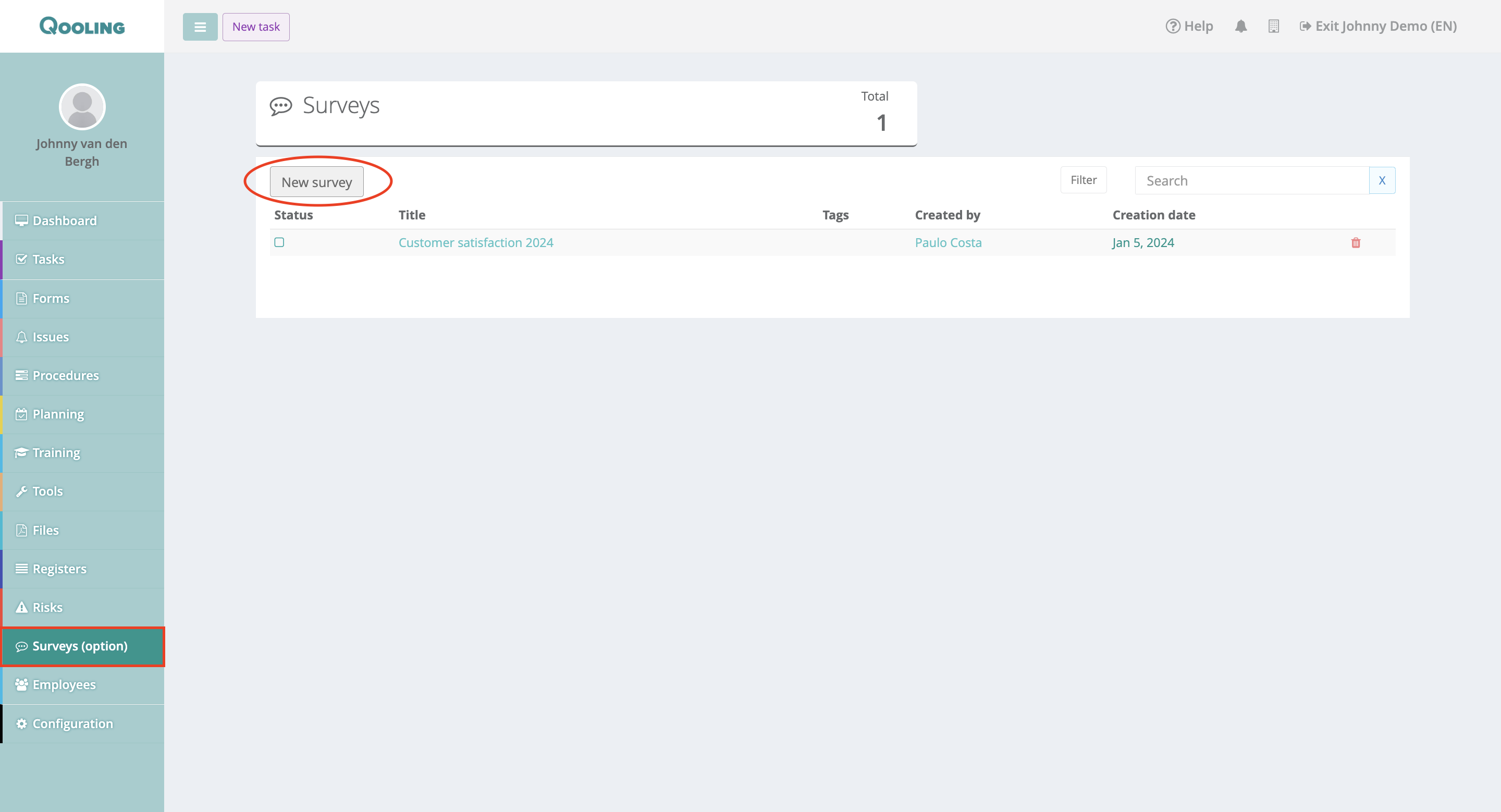1501x812 pixels.
Task: Click the New survey button
Action: pos(316,182)
